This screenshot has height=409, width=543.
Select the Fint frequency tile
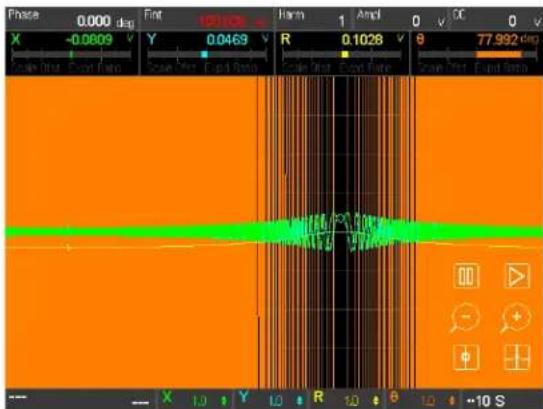208,19
